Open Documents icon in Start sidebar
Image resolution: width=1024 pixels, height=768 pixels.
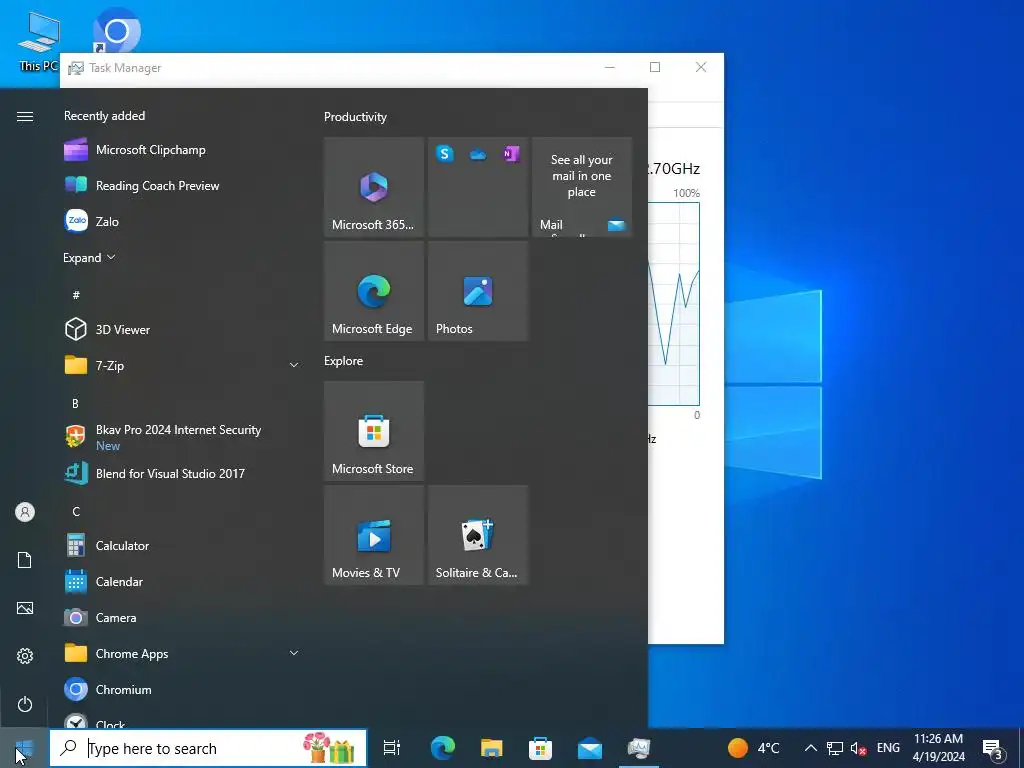[25, 560]
